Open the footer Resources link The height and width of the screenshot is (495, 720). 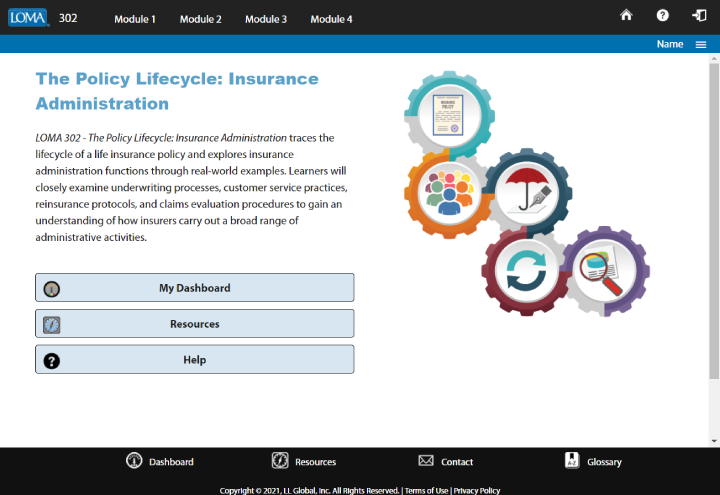tap(315, 462)
